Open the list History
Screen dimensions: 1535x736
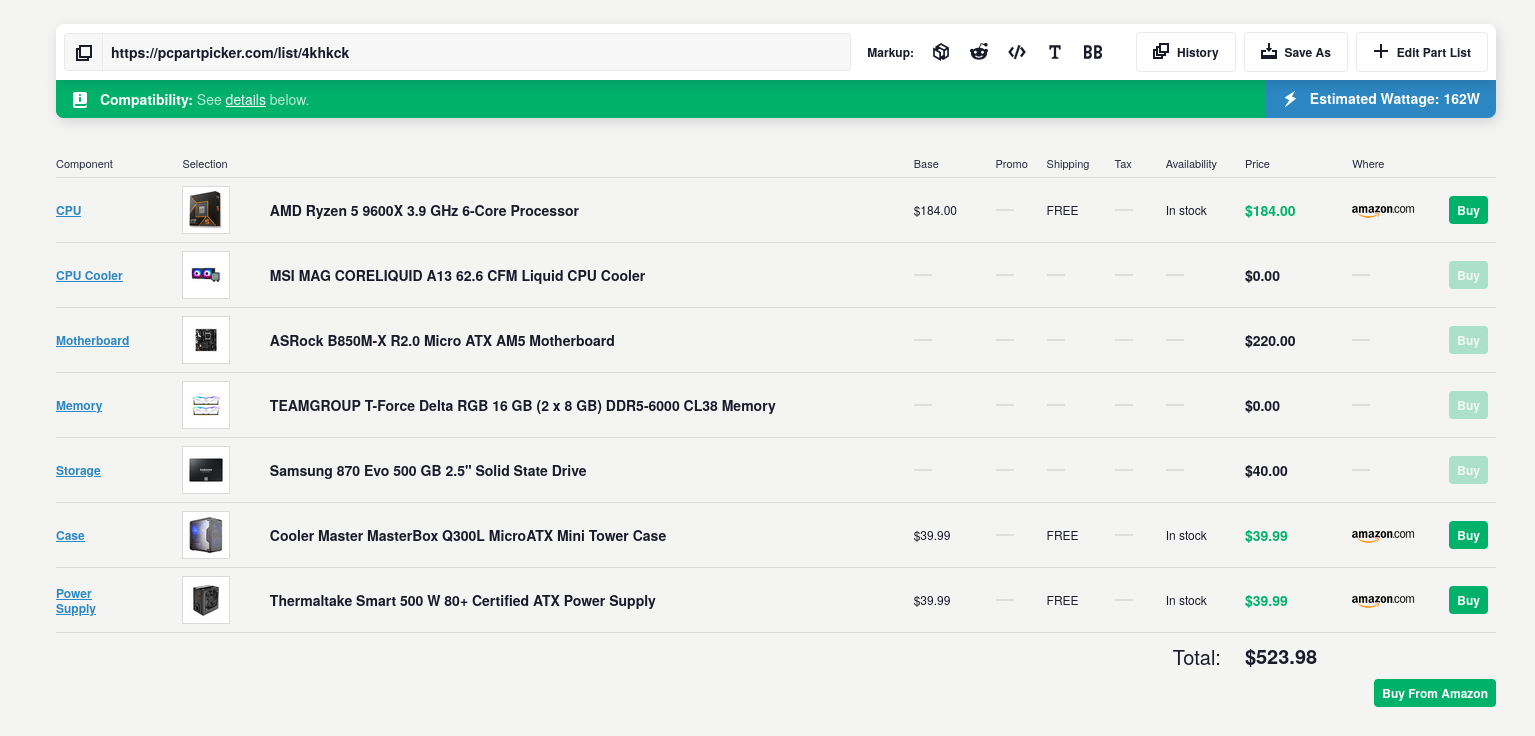coord(1186,52)
